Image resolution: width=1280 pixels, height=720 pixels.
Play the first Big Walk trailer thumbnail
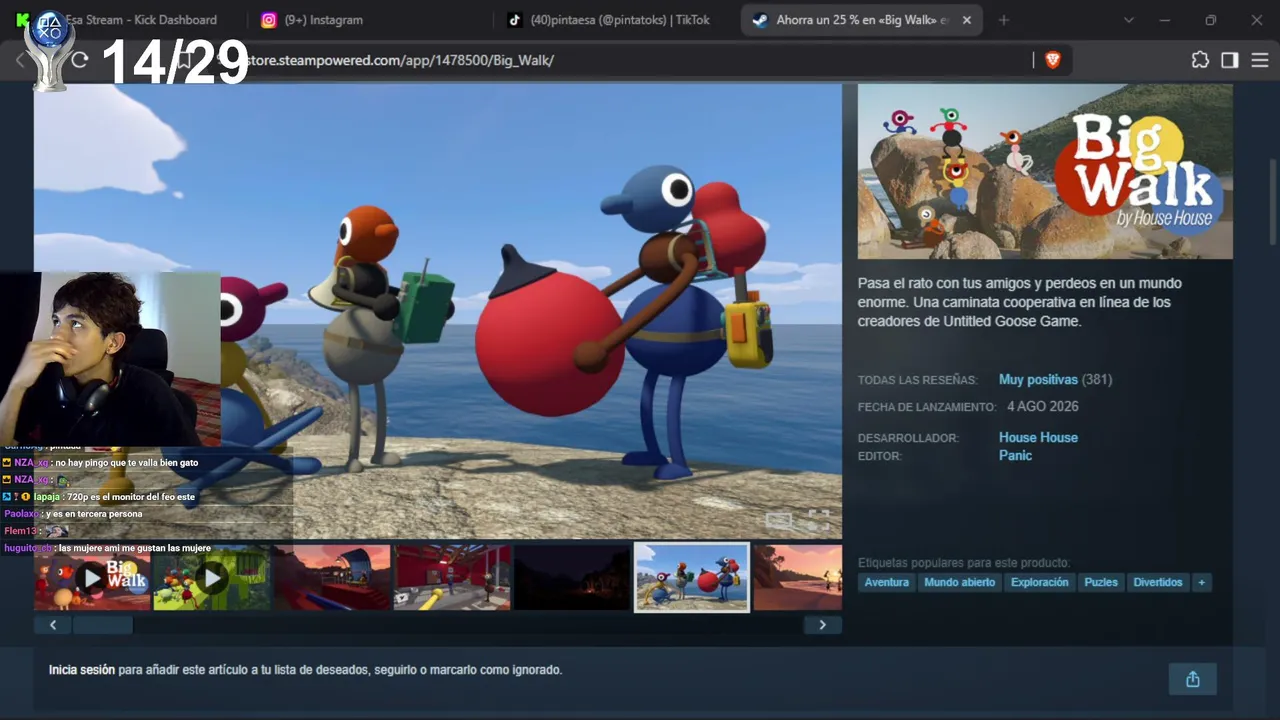tap(92, 577)
